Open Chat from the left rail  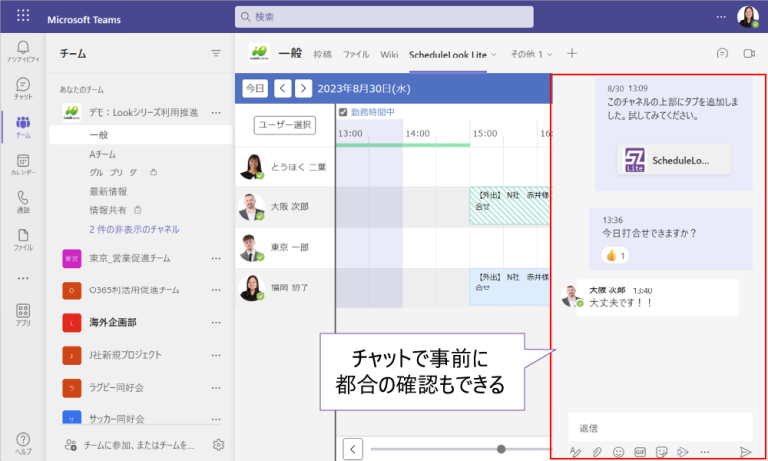(22, 88)
